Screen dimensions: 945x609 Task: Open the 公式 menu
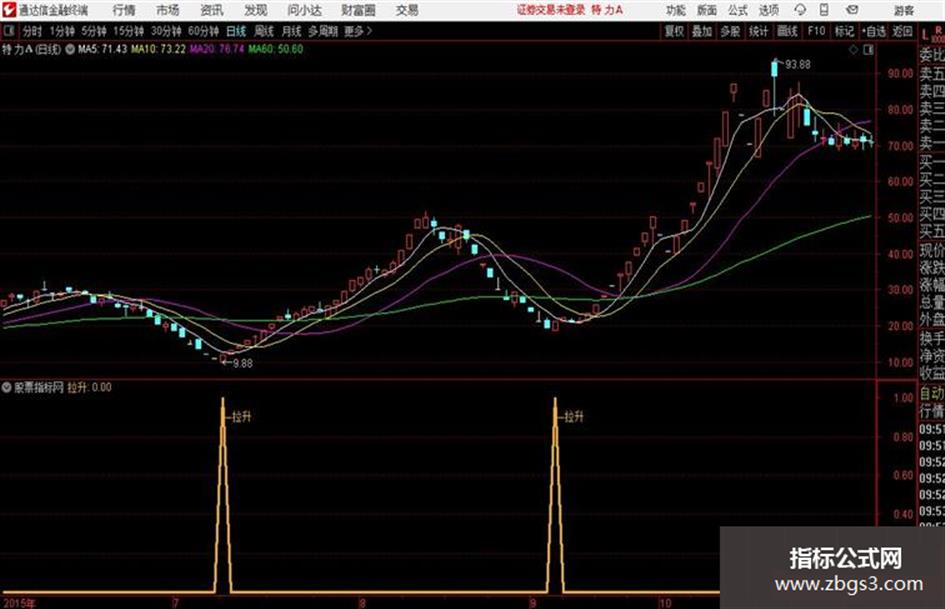(x=737, y=10)
